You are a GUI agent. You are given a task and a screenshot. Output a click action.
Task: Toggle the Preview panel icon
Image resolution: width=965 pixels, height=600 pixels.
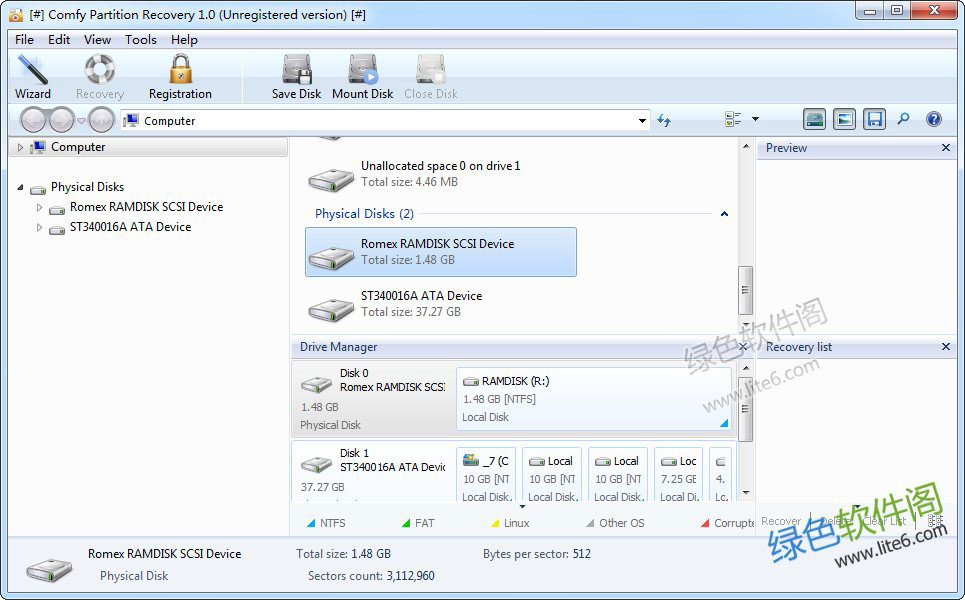(x=844, y=119)
